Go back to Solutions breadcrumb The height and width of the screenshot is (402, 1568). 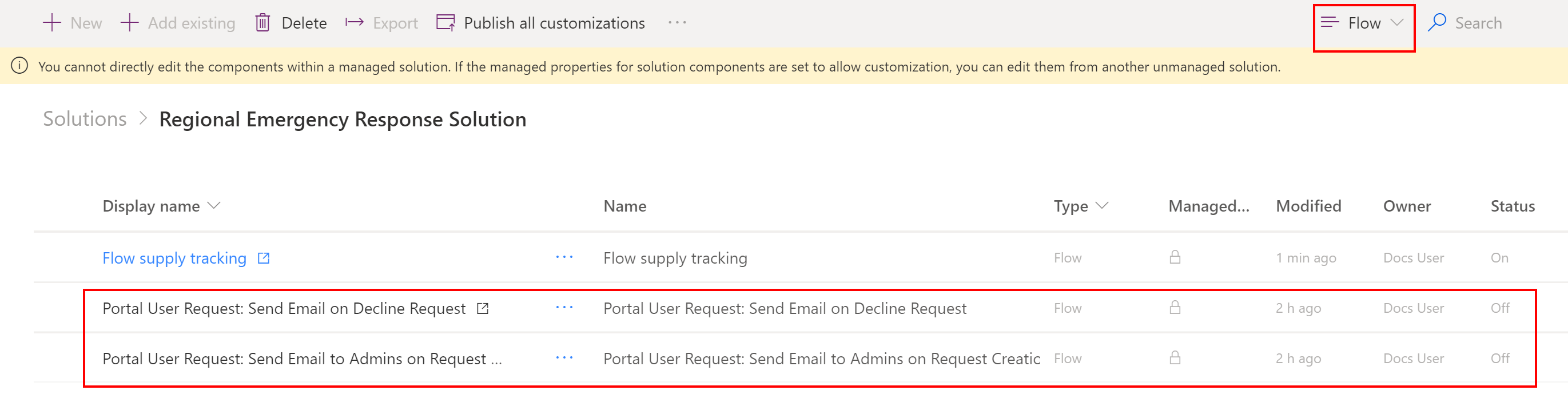(x=85, y=119)
